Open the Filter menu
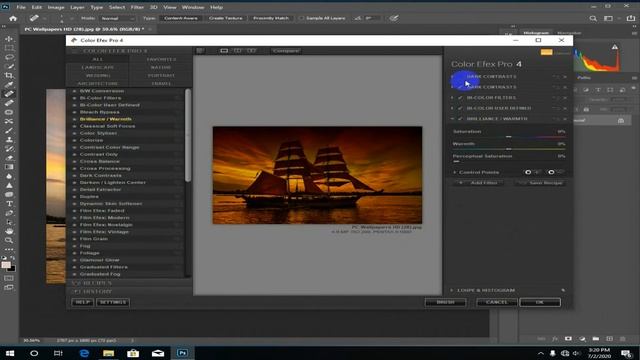Viewport: 640px width, 360px height. point(137,7)
